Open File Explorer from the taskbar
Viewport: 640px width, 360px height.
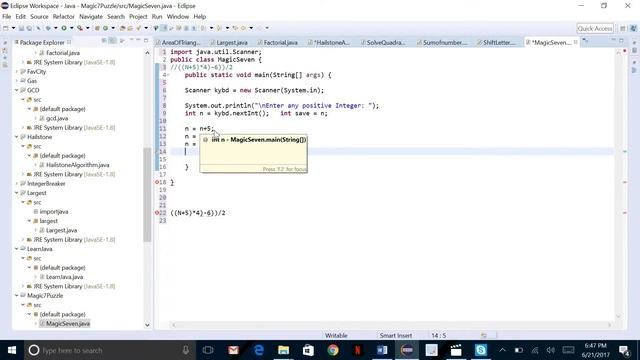click(x=283, y=350)
